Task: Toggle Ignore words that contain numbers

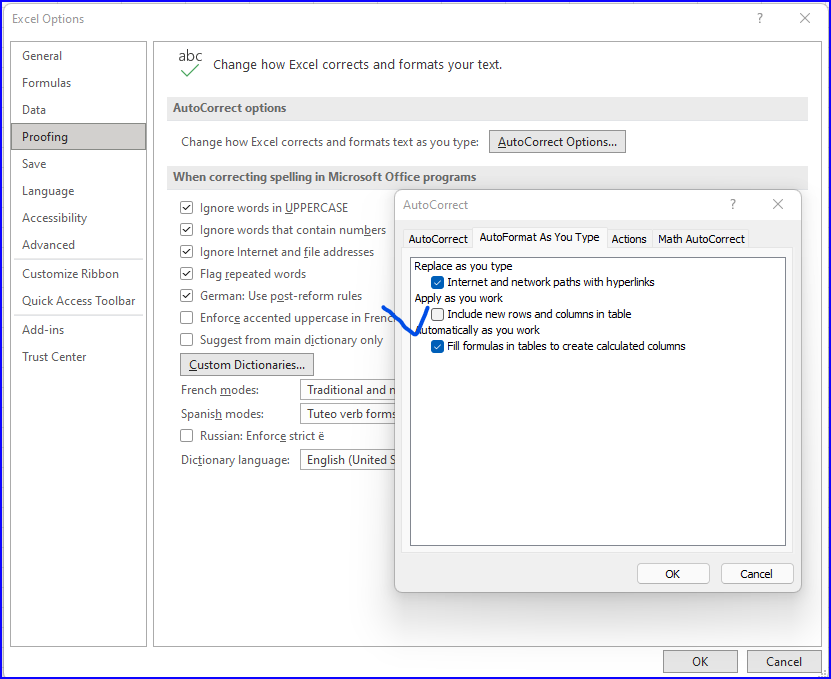Action: tap(187, 230)
